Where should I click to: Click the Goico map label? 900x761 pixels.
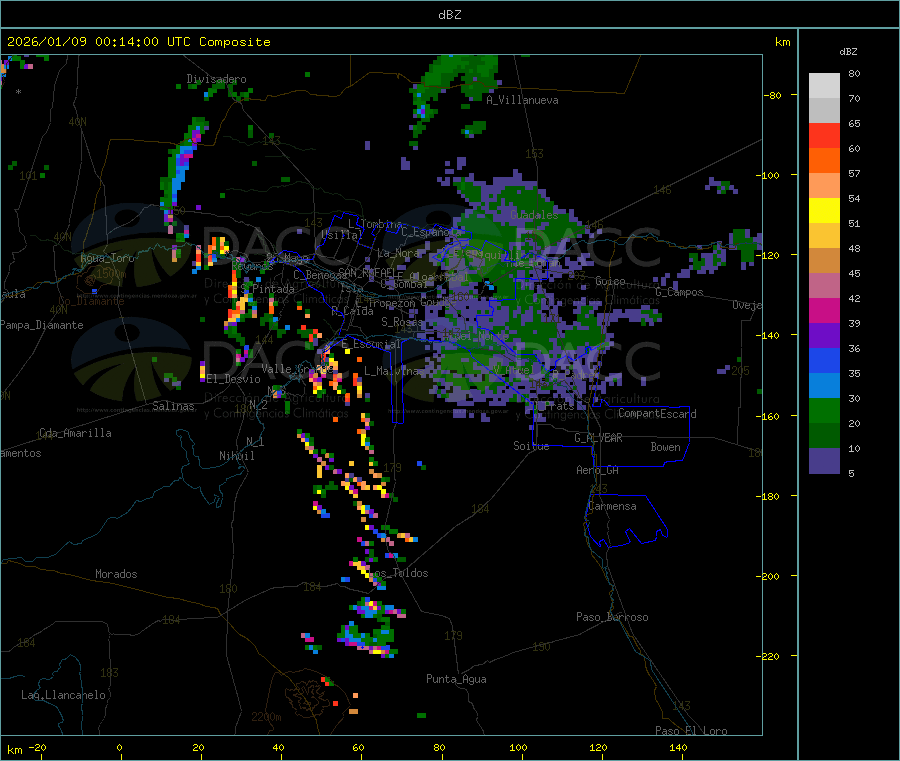click(x=610, y=281)
